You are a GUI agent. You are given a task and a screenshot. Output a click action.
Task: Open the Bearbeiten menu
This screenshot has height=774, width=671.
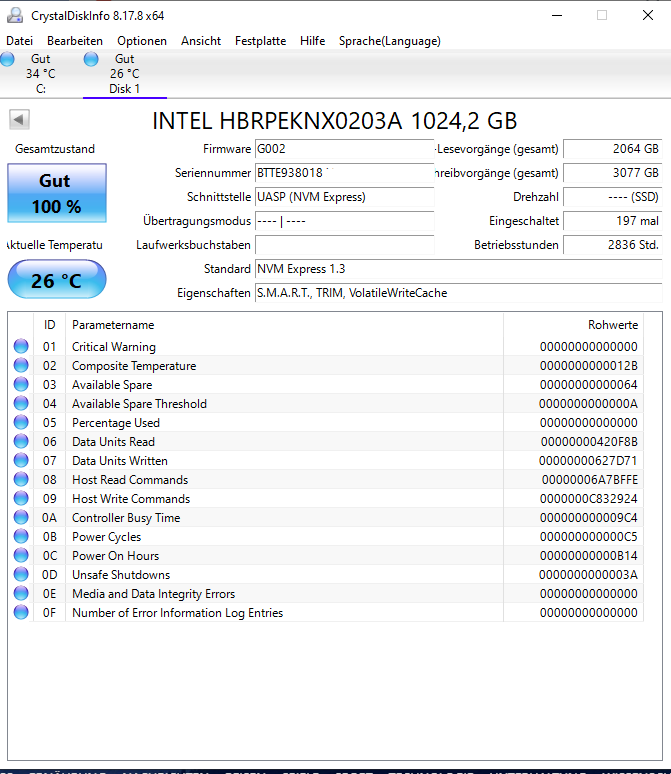click(x=75, y=41)
